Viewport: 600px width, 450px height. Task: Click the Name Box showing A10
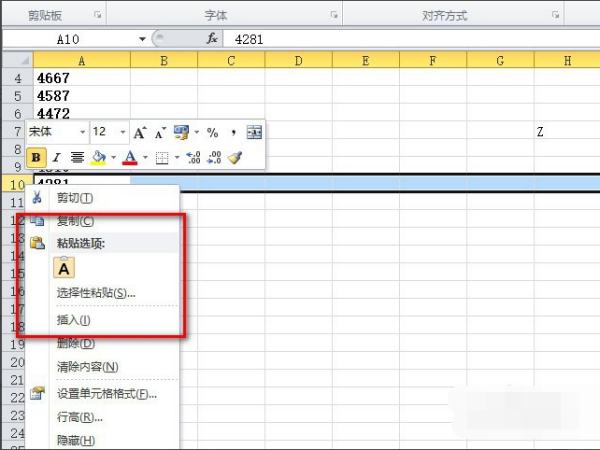point(68,39)
